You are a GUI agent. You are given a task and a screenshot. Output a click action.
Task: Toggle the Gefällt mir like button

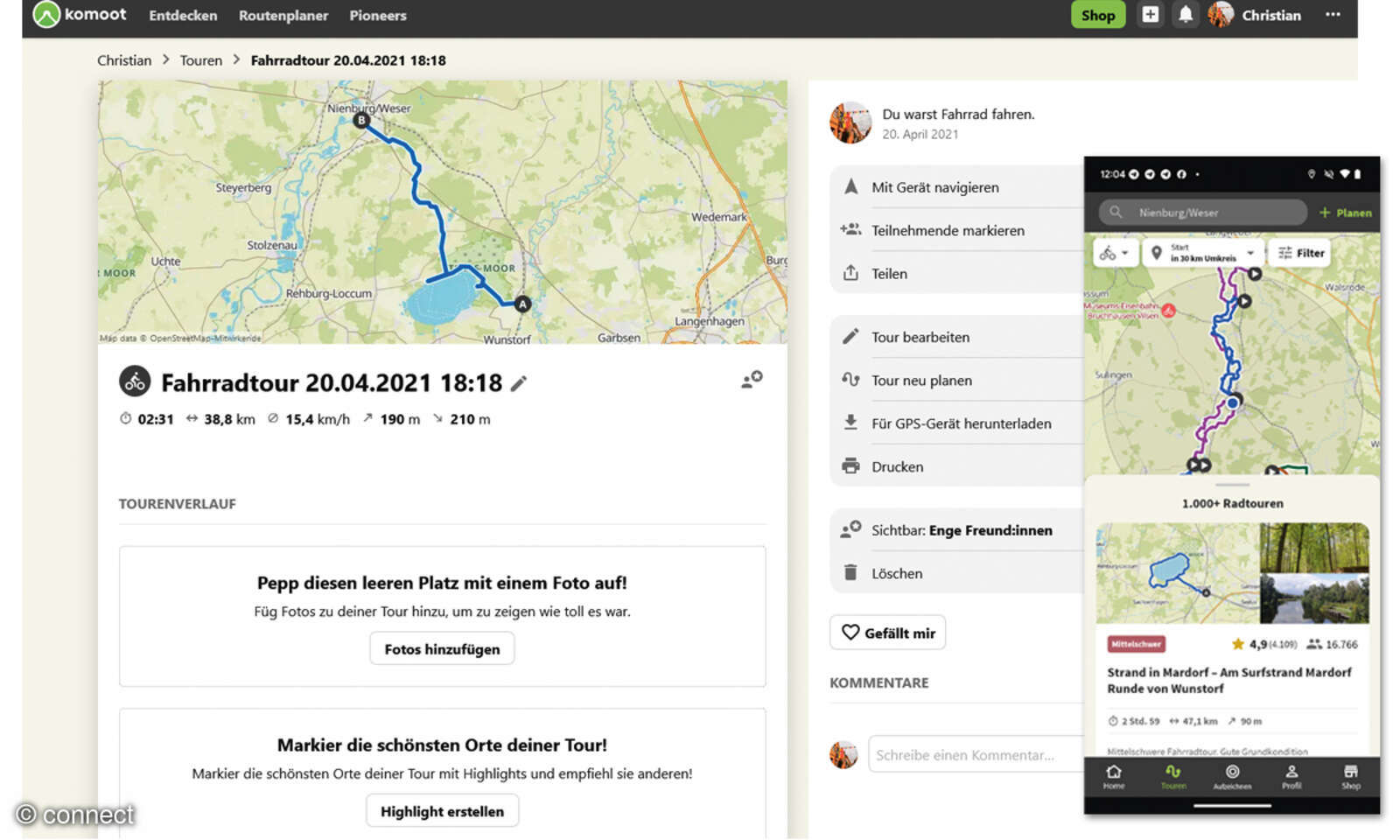coord(887,633)
